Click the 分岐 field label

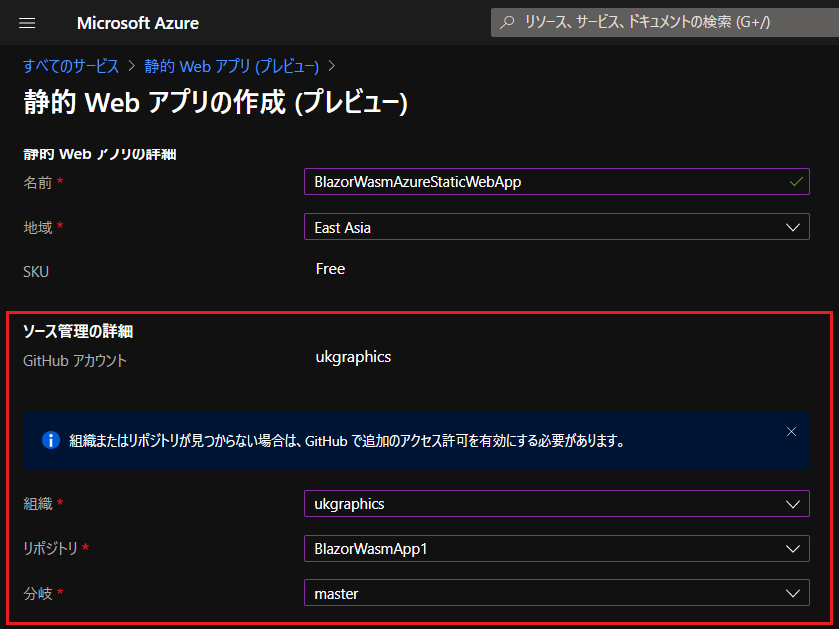pos(37,594)
